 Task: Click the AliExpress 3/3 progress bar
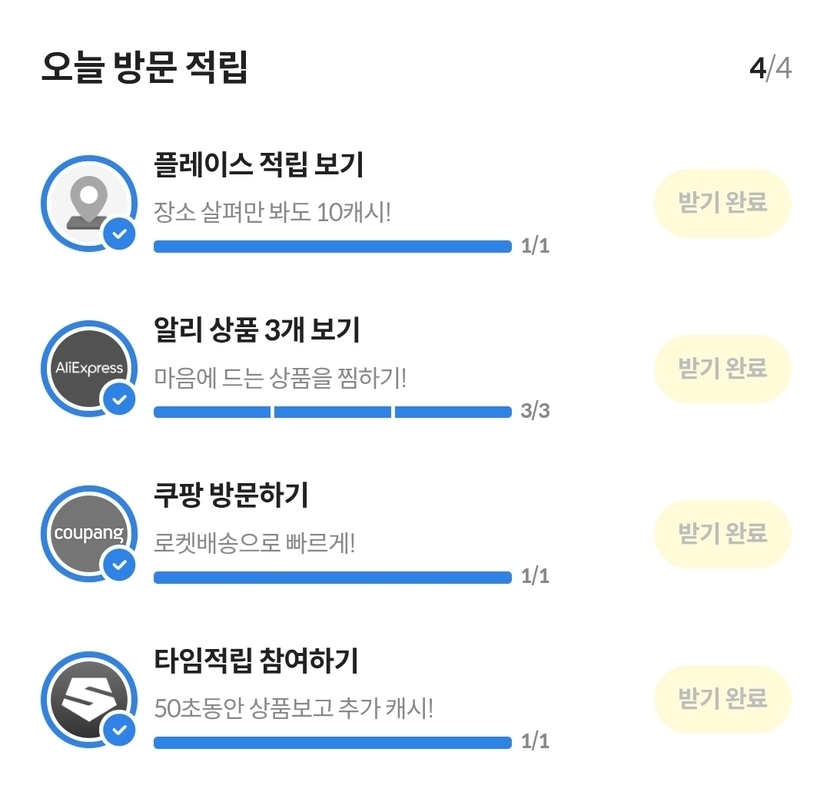(332, 412)
